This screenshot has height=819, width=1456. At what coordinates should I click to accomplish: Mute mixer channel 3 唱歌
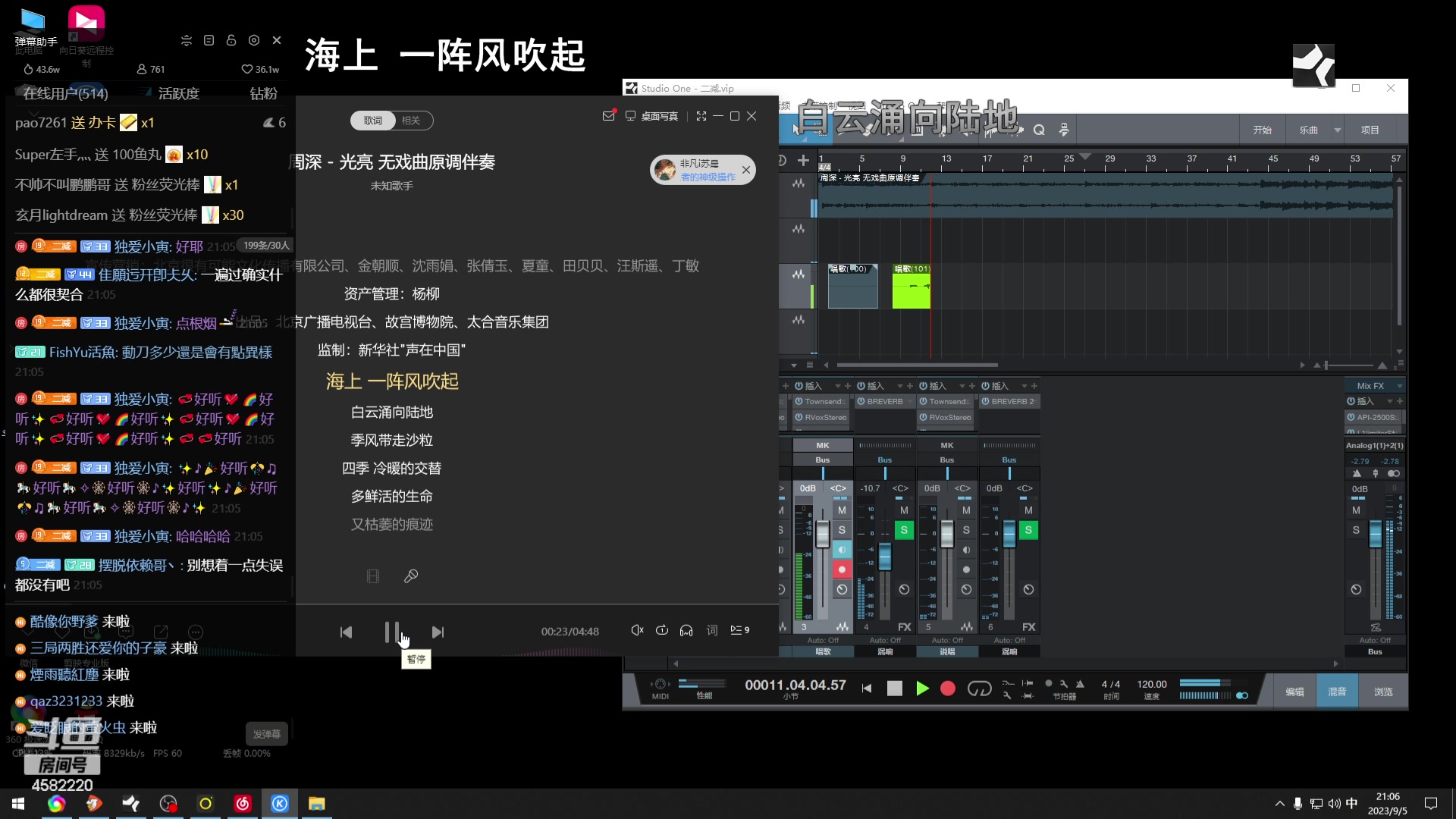click(842, 510)
